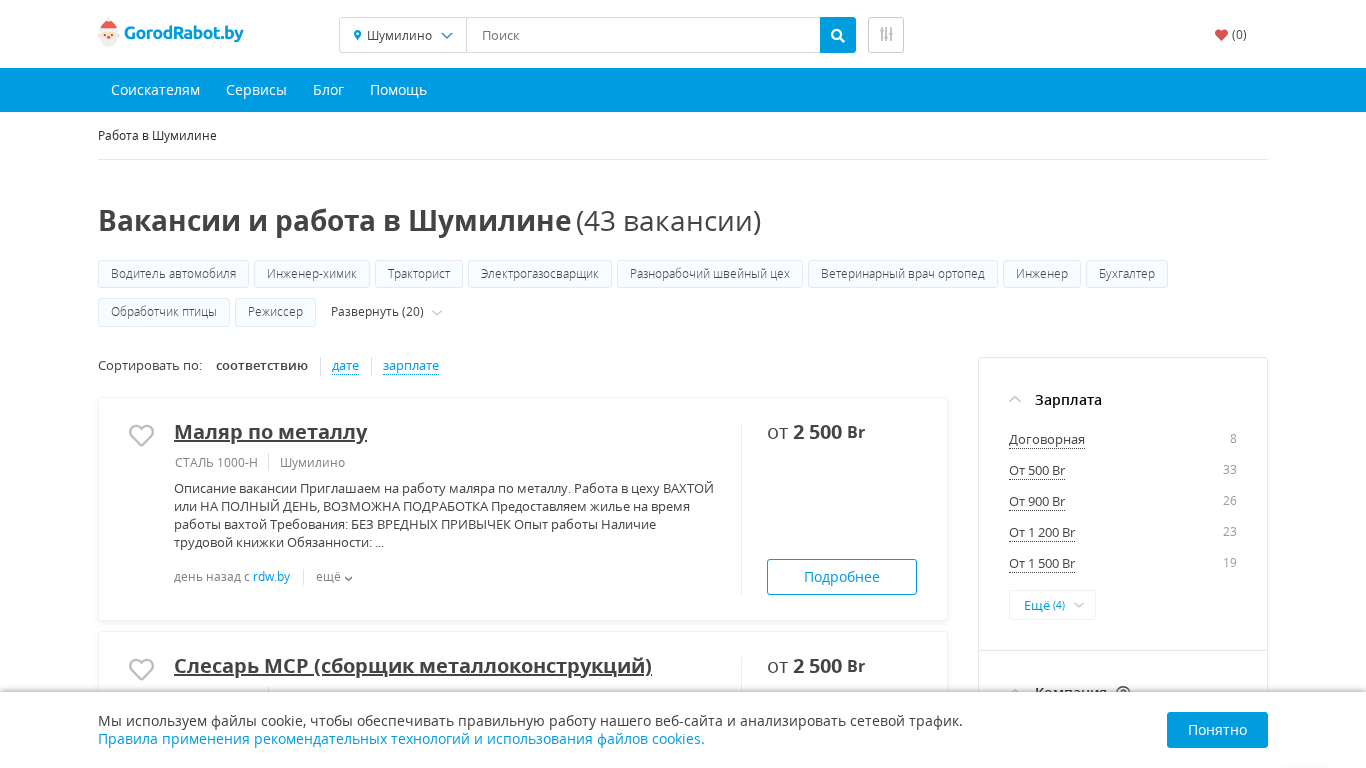Click Подробнее for Маляр по металлу
The height and width of the screenshot is (768, 1366).
[841, 577]
